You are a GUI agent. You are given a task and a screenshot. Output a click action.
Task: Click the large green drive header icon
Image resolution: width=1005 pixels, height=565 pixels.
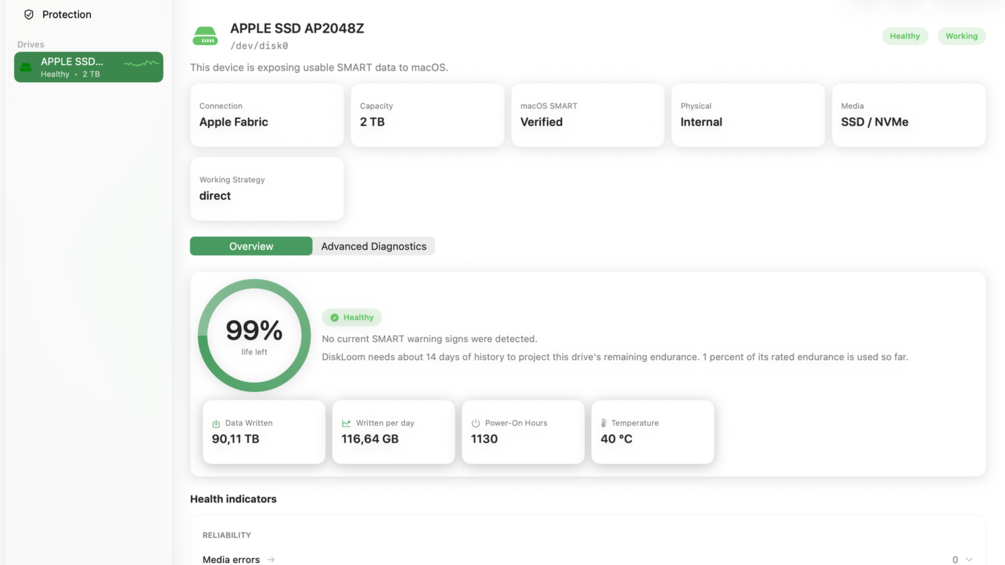[x=205, y=36]
